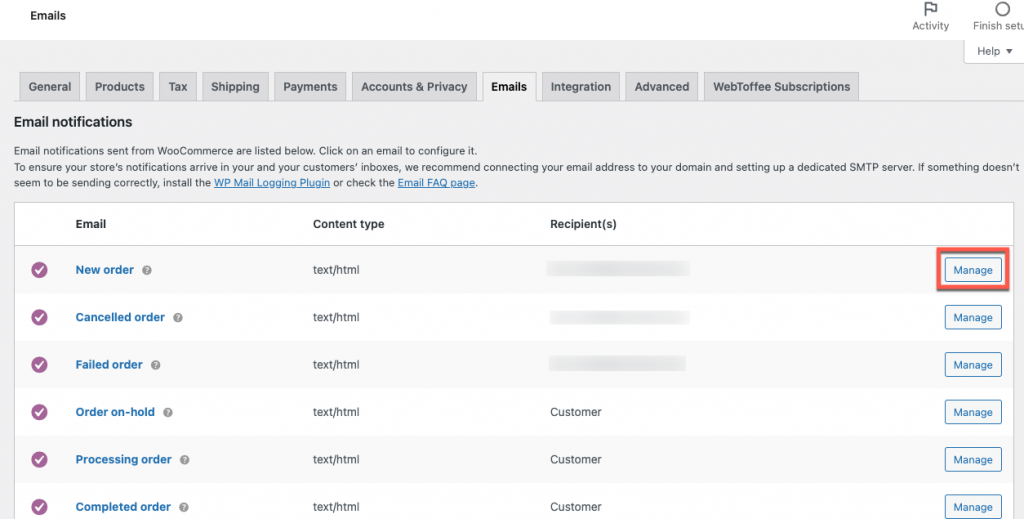Click the help icon beside Cancelled order
Viewport: 1024px width, 519px height.
pyautogui.click(x=178, y=318)
